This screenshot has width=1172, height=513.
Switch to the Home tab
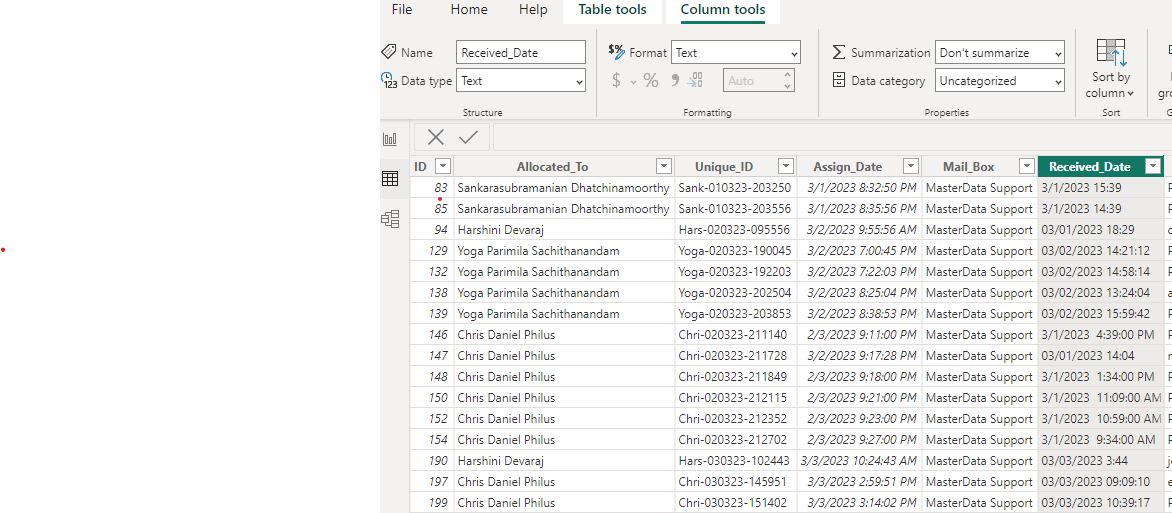[469, 10]
